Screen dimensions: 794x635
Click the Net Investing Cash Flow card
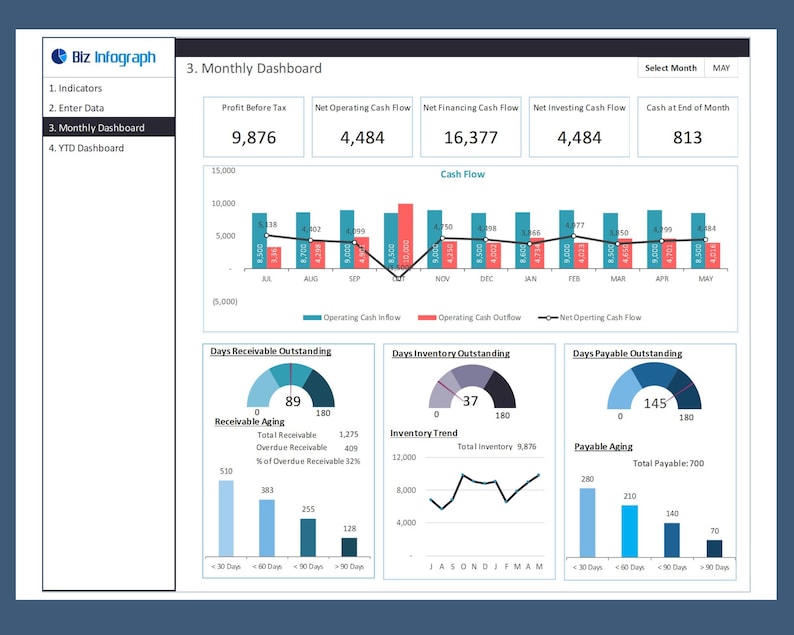[x=579, y=127]
